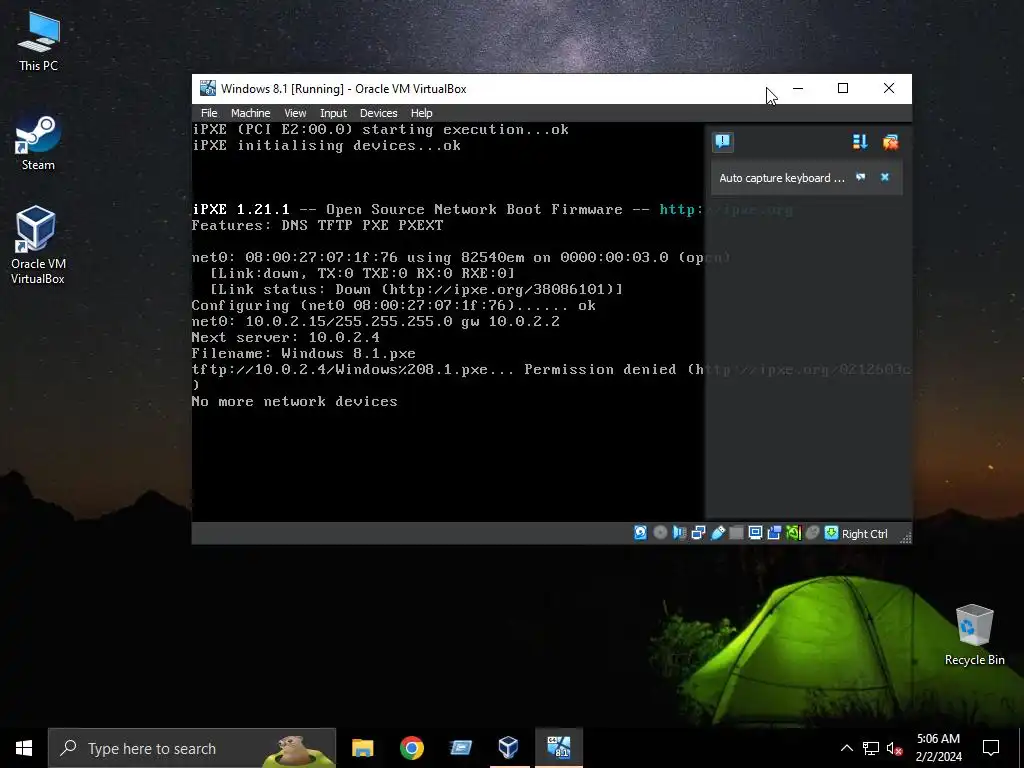
Task: Select the This PC desktop icon
Action: 39,41
